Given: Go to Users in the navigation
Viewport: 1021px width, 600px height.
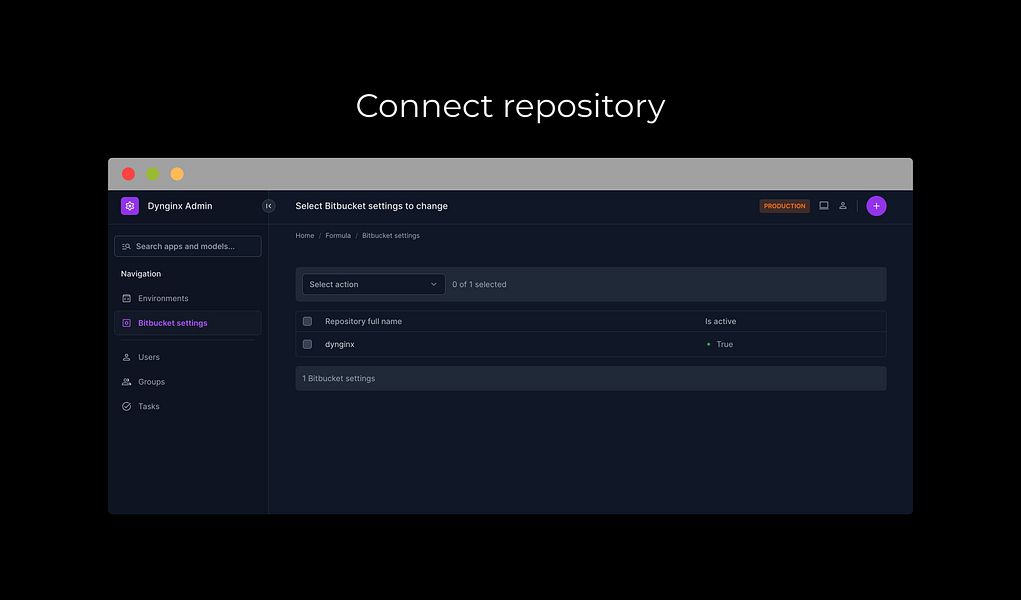Looking at the screenshot, I should point(188,357).
